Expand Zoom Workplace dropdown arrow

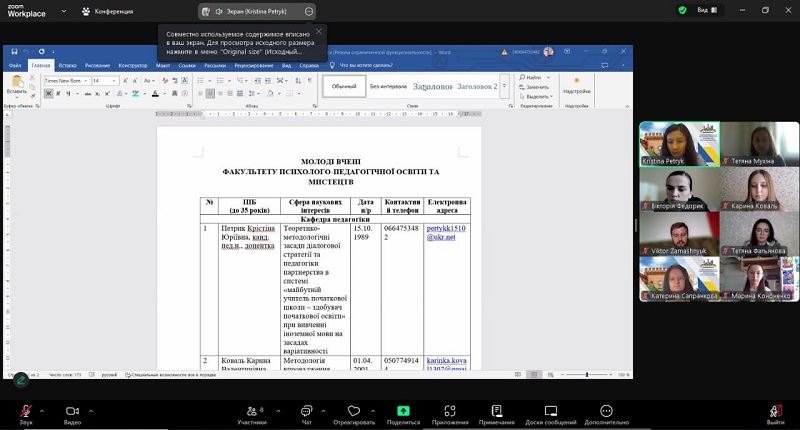(64, 11)
